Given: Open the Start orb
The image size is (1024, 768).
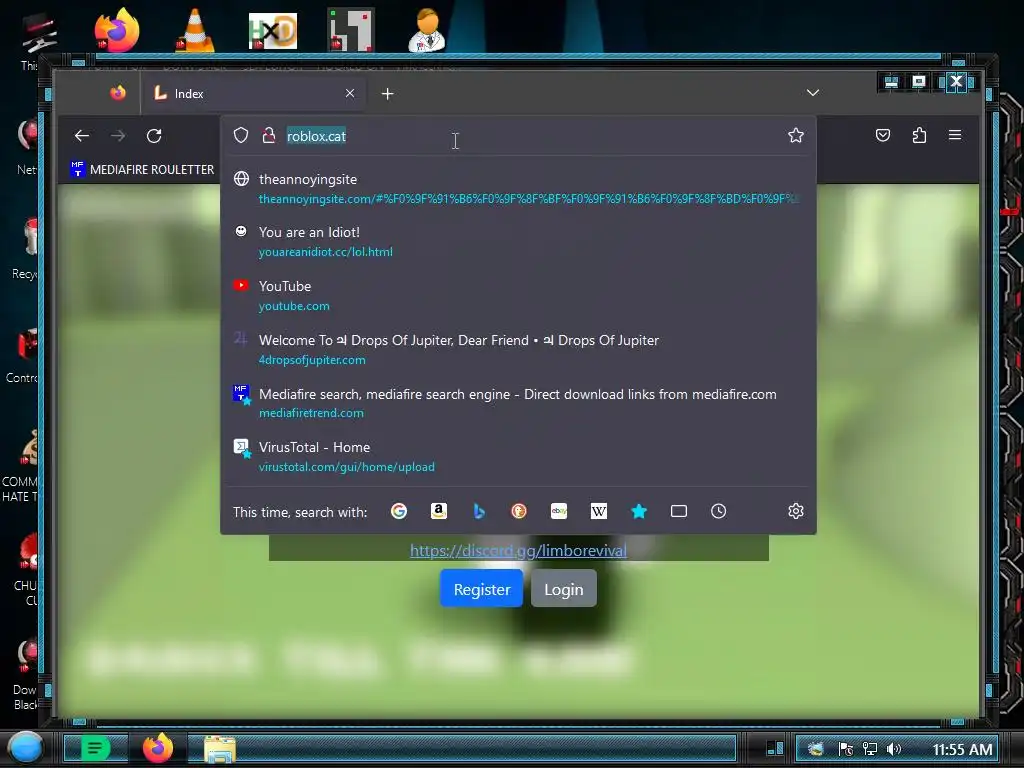Looking at the screenshot, I should pos(26,748).
